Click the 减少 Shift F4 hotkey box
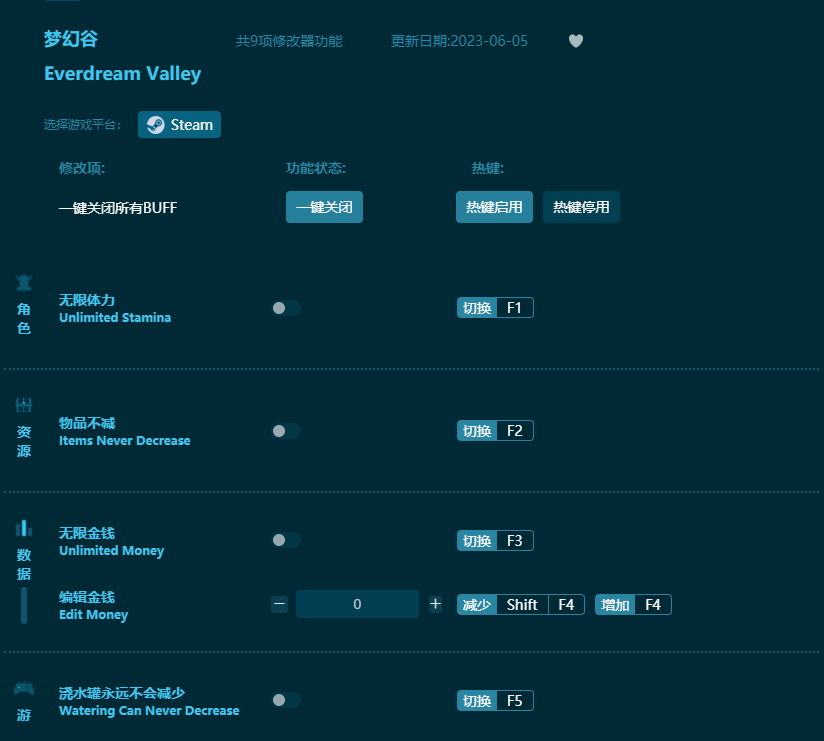 [521, 605]
